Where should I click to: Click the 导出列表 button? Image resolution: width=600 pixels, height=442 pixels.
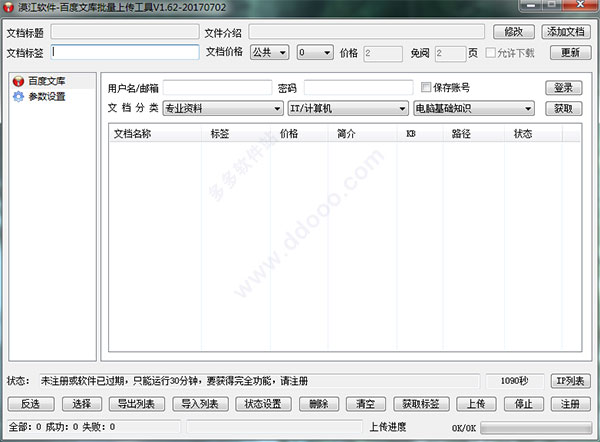[x=137, y=404]
